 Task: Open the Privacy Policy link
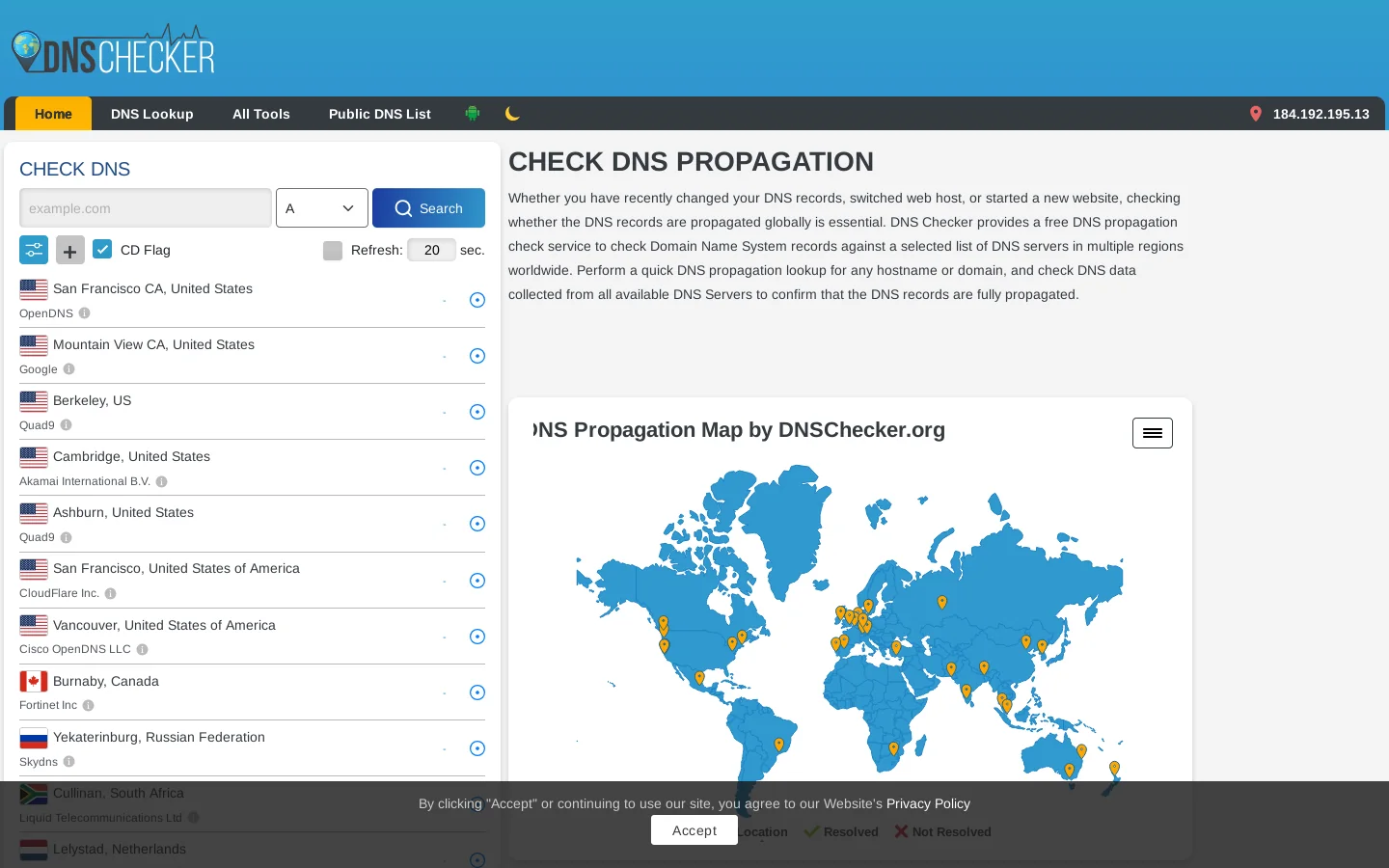point(928,803)
